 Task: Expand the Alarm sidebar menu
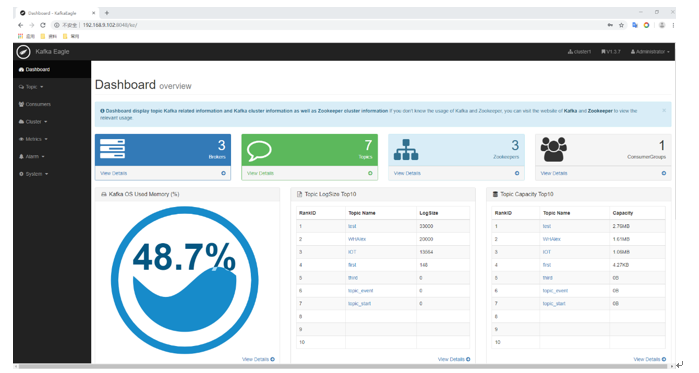(x=52, y=156)
